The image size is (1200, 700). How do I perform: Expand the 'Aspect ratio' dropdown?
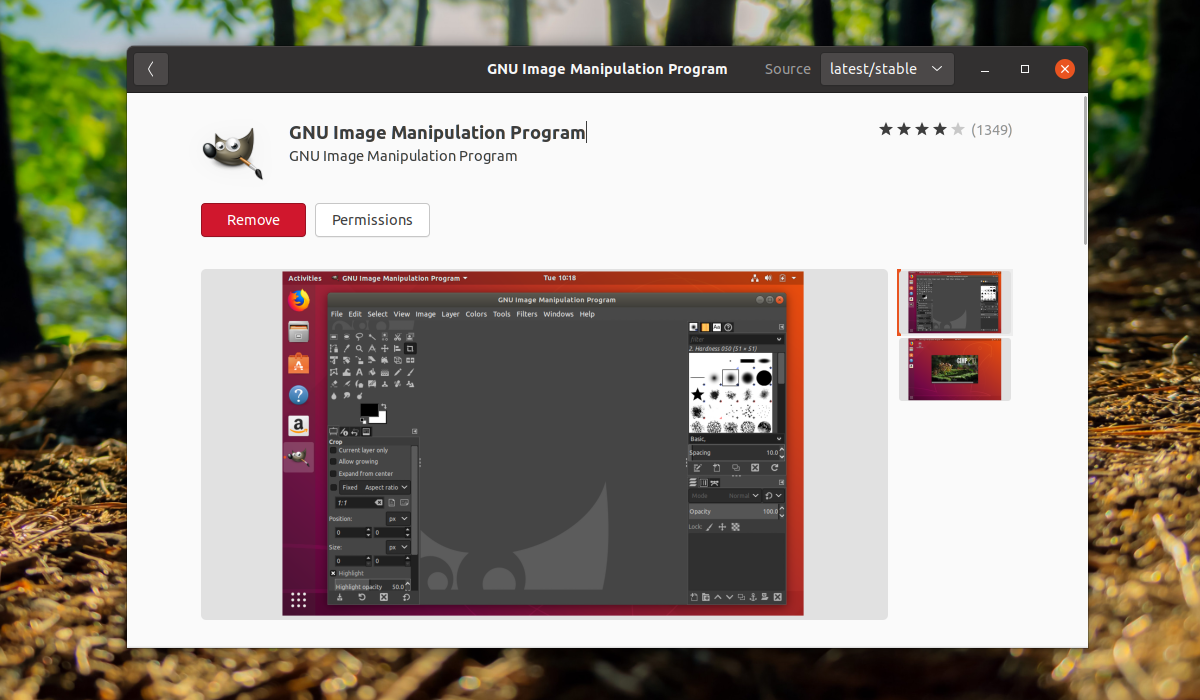point(386,487)
